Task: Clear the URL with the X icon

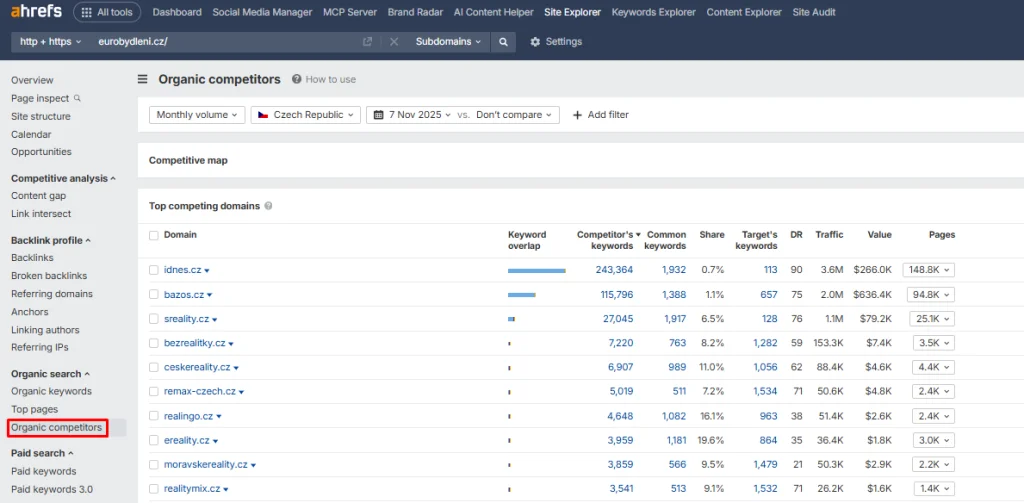Action: point(394,42)
